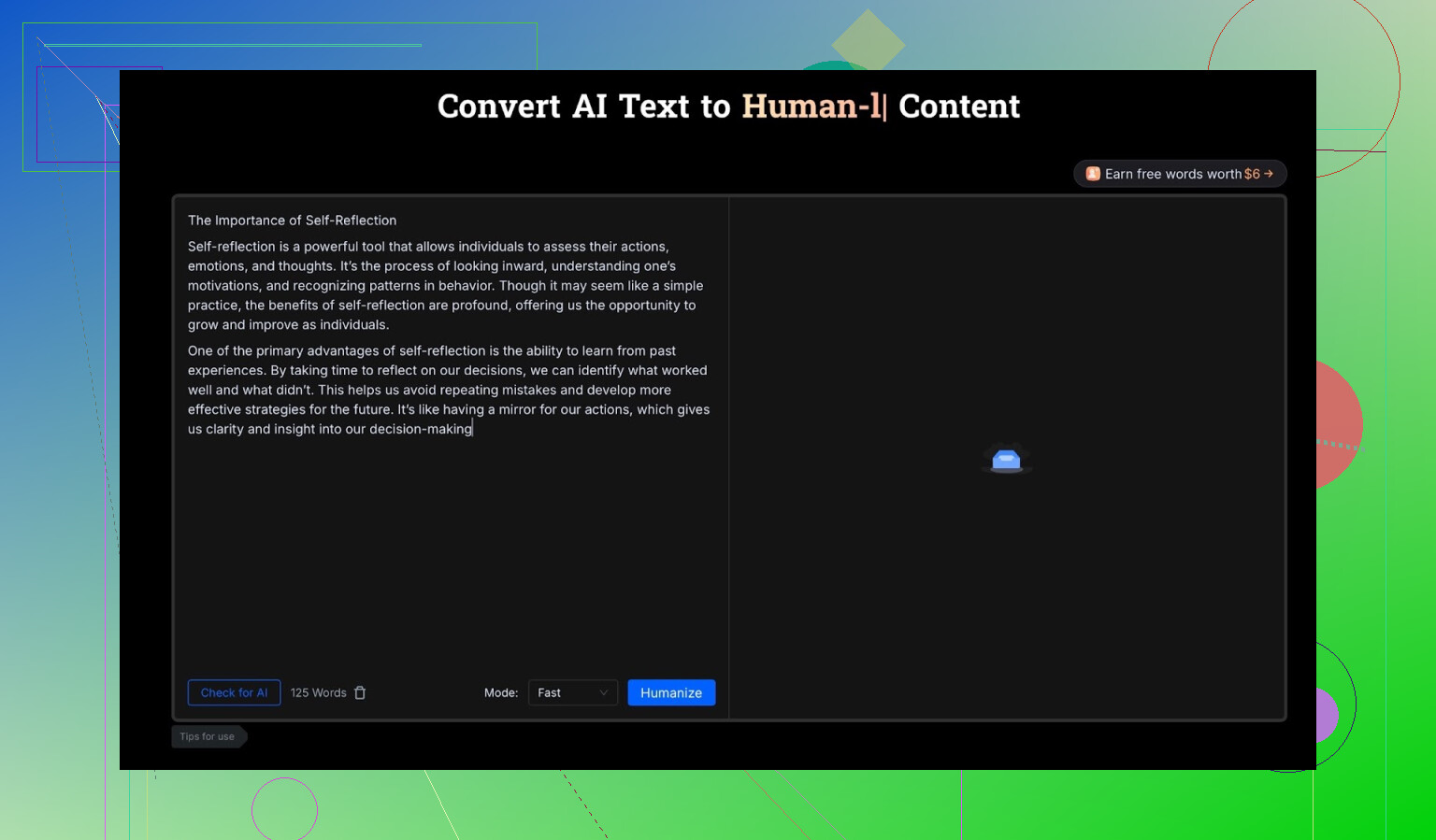The width and height of the screenshot is (1436, 840).
Task: Click the 125 Words counter
Action: click(318, 692)
